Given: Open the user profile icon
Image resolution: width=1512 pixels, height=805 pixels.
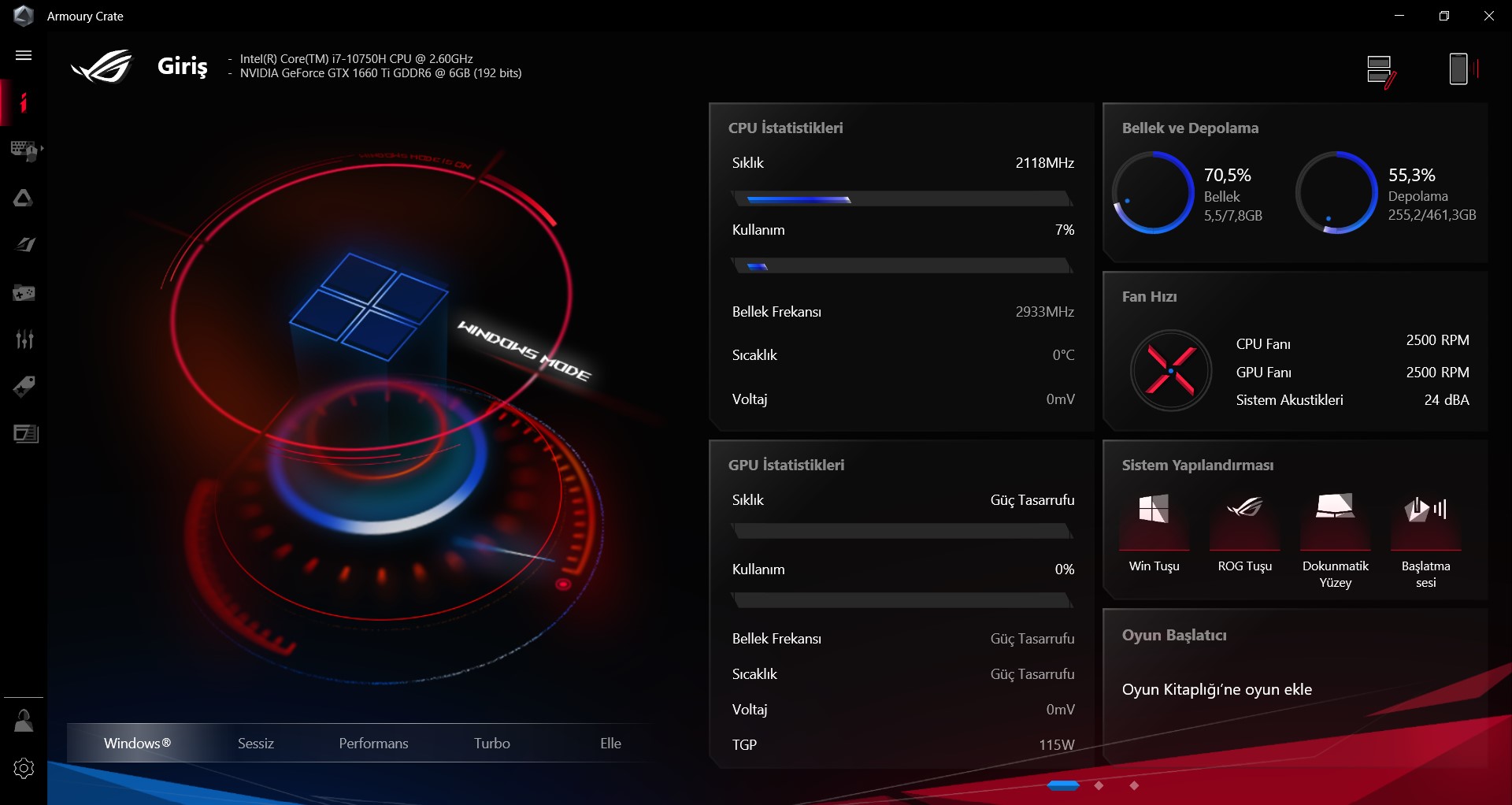Looking at the screenshot, I should (x=24, y=721).
